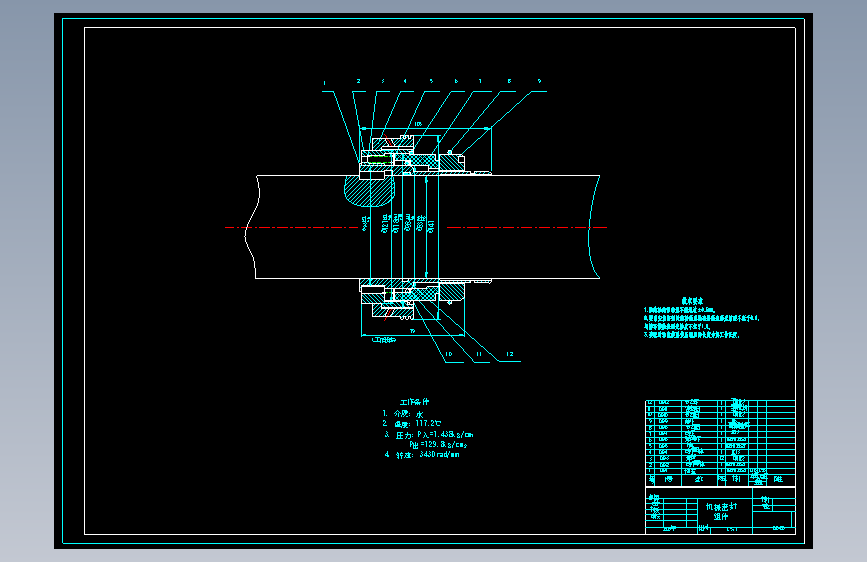Select the temperature value 117.2℃
This screenshot has height=562, width=867.
(429, 424)
